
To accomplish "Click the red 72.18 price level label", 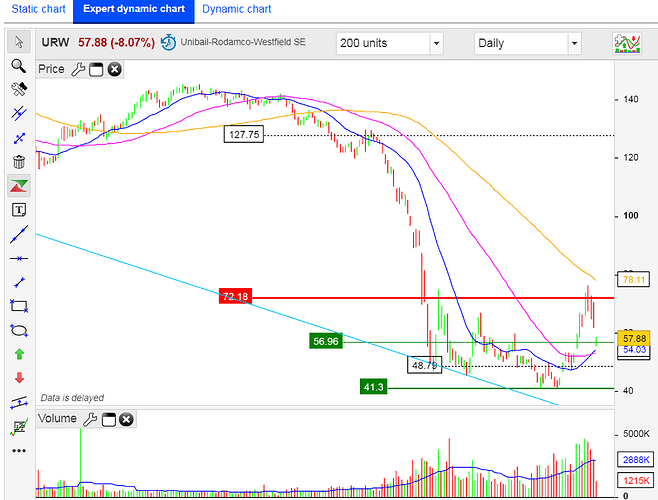I will pos(235,297).
